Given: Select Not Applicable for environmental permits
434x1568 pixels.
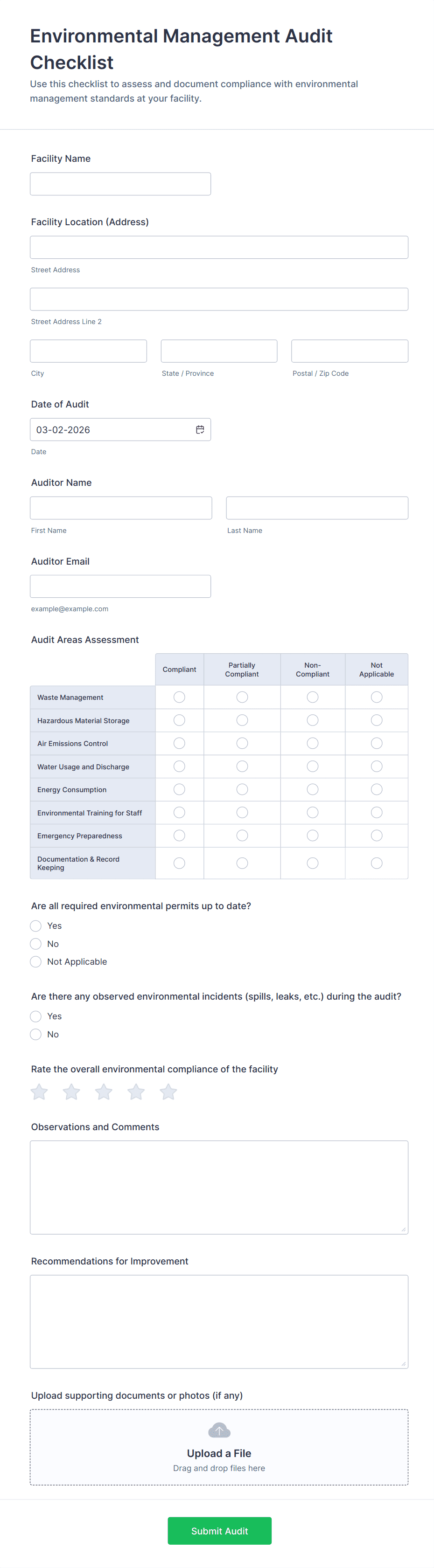Looking at the screenshot, I should pos(36,962).
